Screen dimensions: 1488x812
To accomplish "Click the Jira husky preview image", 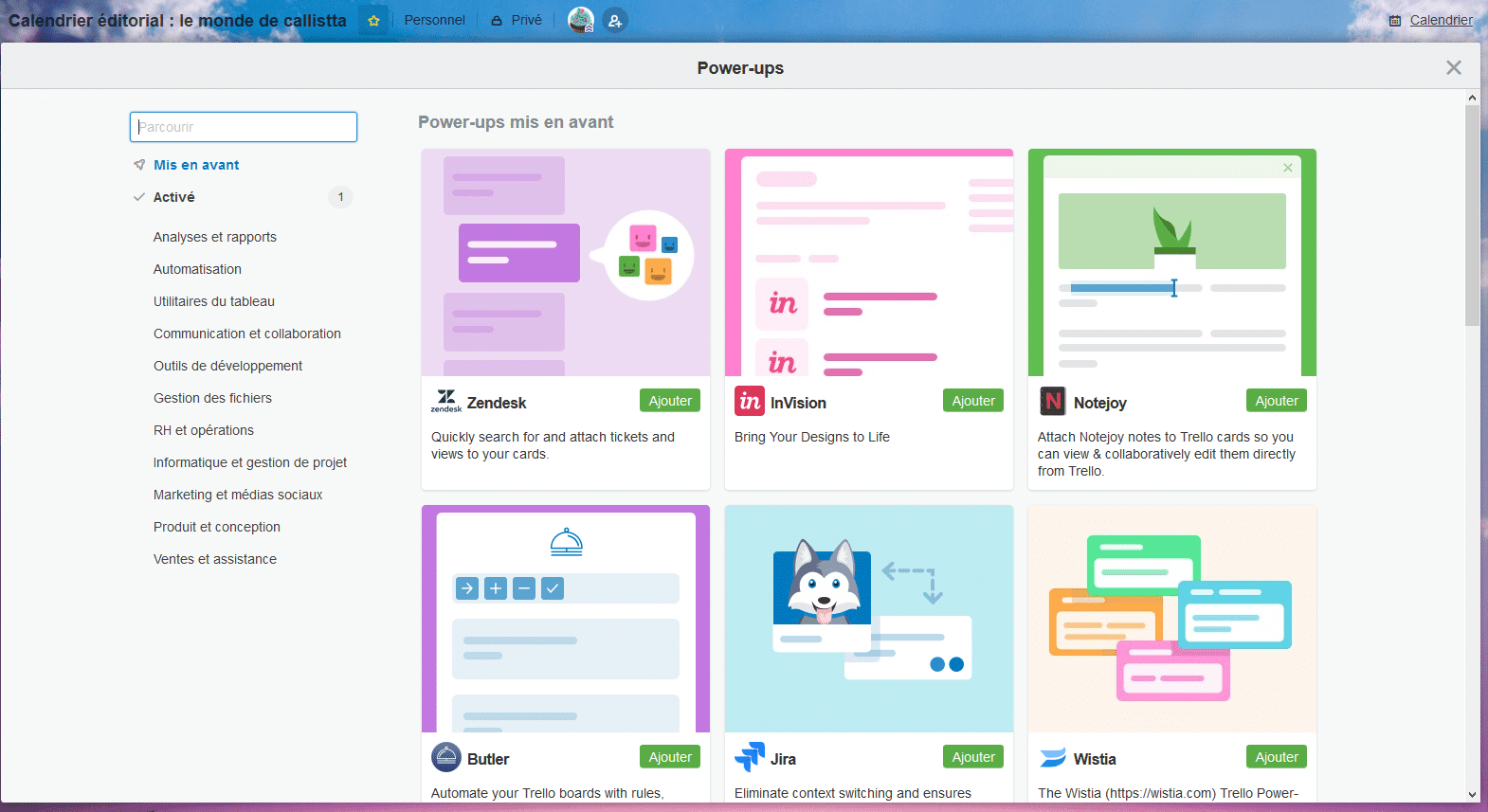I will tap(869, 619).
